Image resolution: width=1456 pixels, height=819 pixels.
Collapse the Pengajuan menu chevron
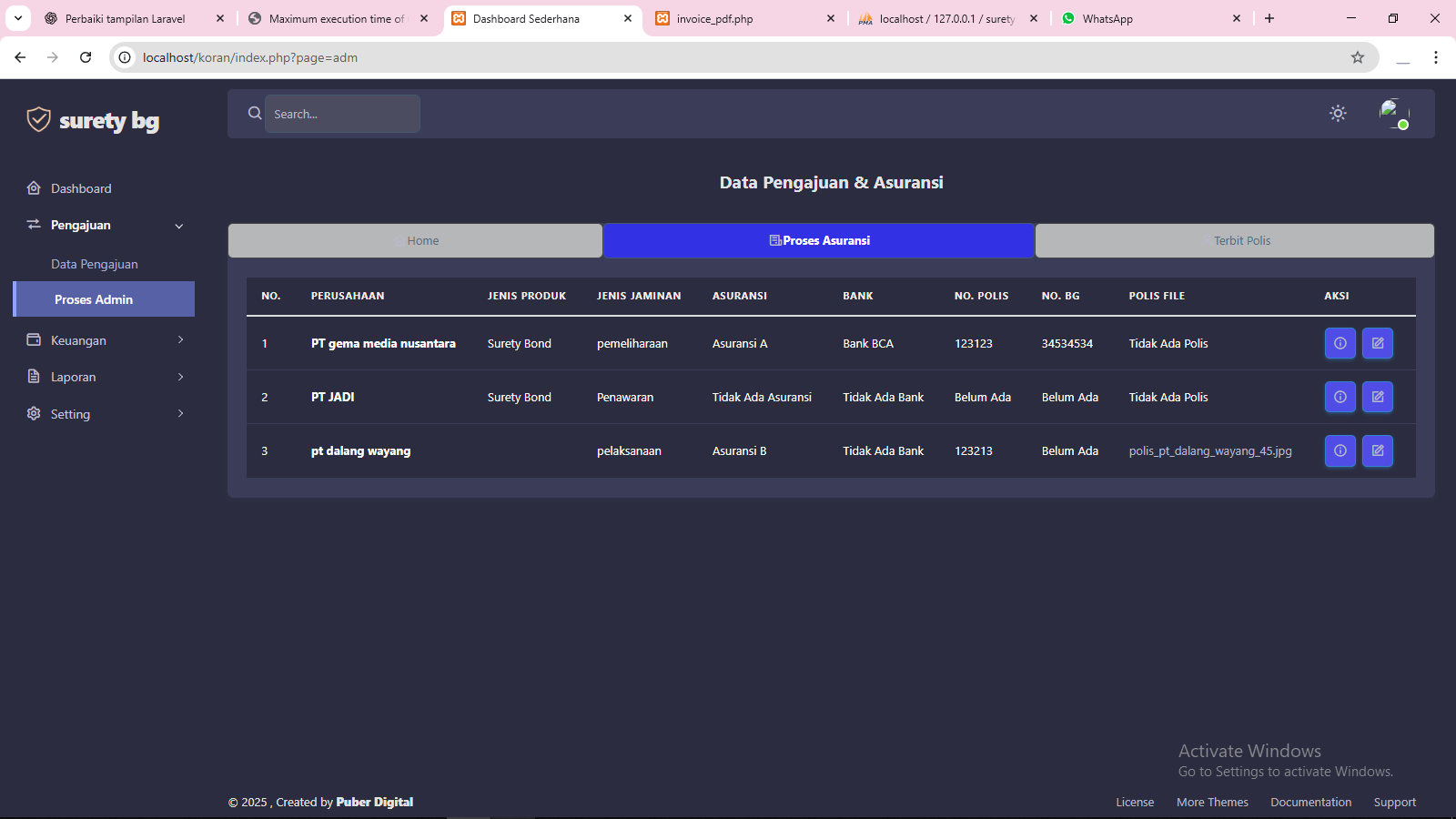coord(178,225)
